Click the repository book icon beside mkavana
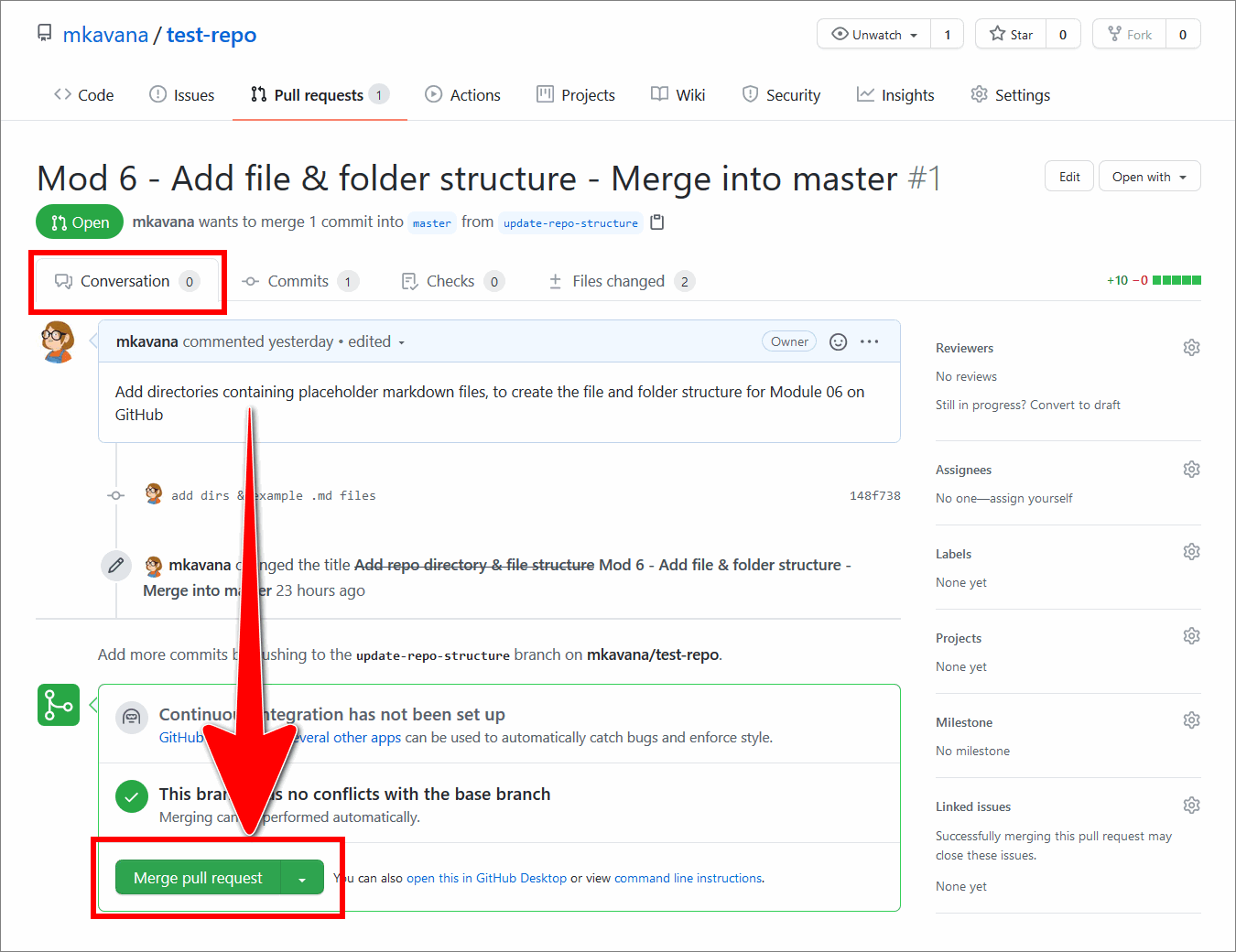 (44, 34)
